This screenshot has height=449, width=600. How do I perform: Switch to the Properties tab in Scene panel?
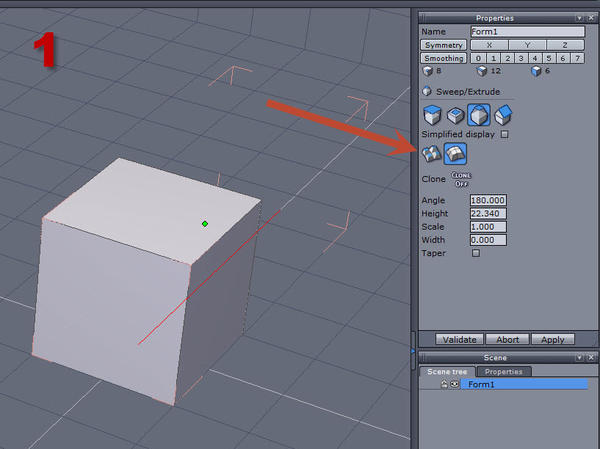pyautogui.click(x=504, y=372)
